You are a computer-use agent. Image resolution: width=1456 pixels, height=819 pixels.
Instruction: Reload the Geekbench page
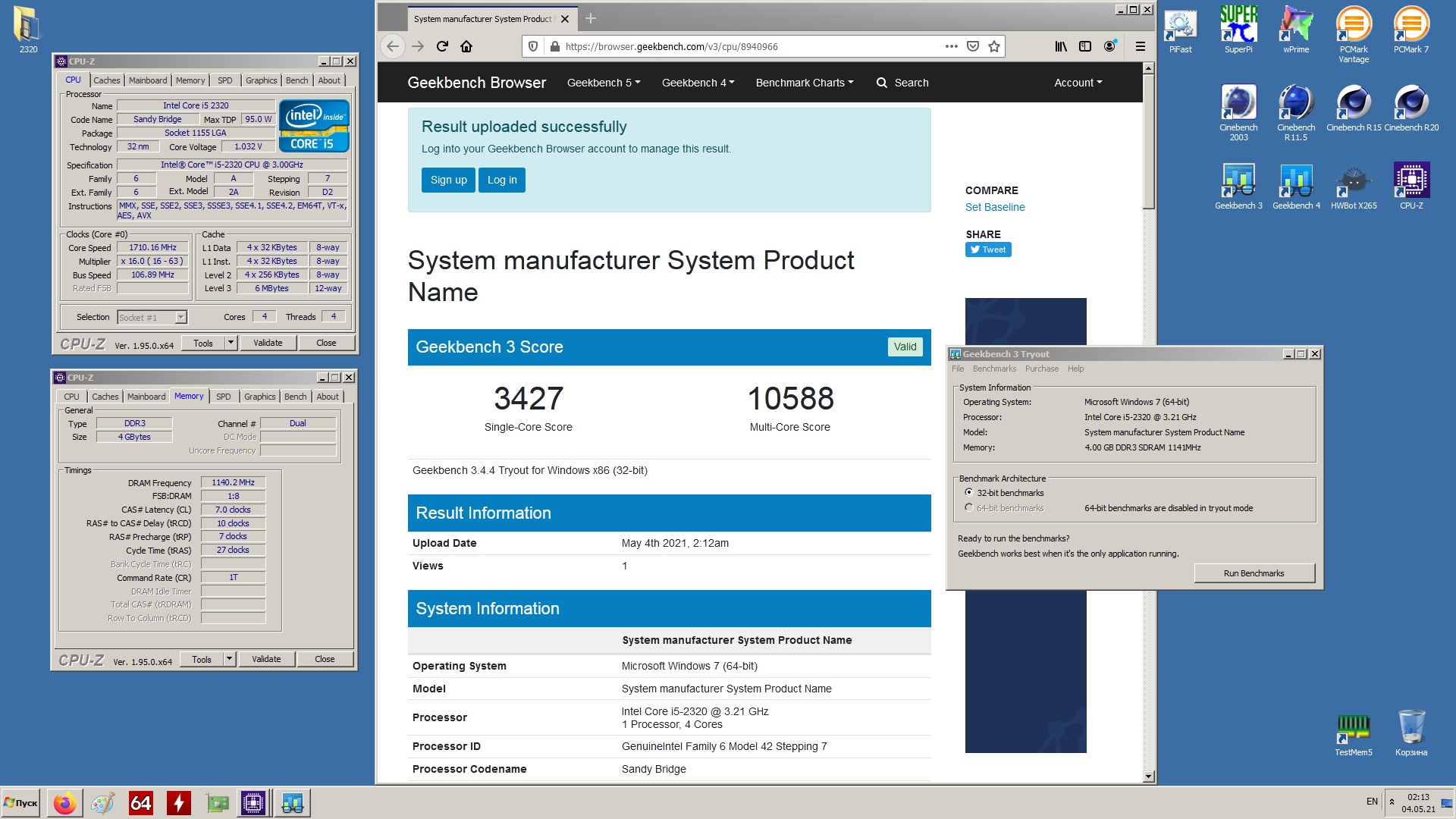pyautogui.click(x=443, y=46)
